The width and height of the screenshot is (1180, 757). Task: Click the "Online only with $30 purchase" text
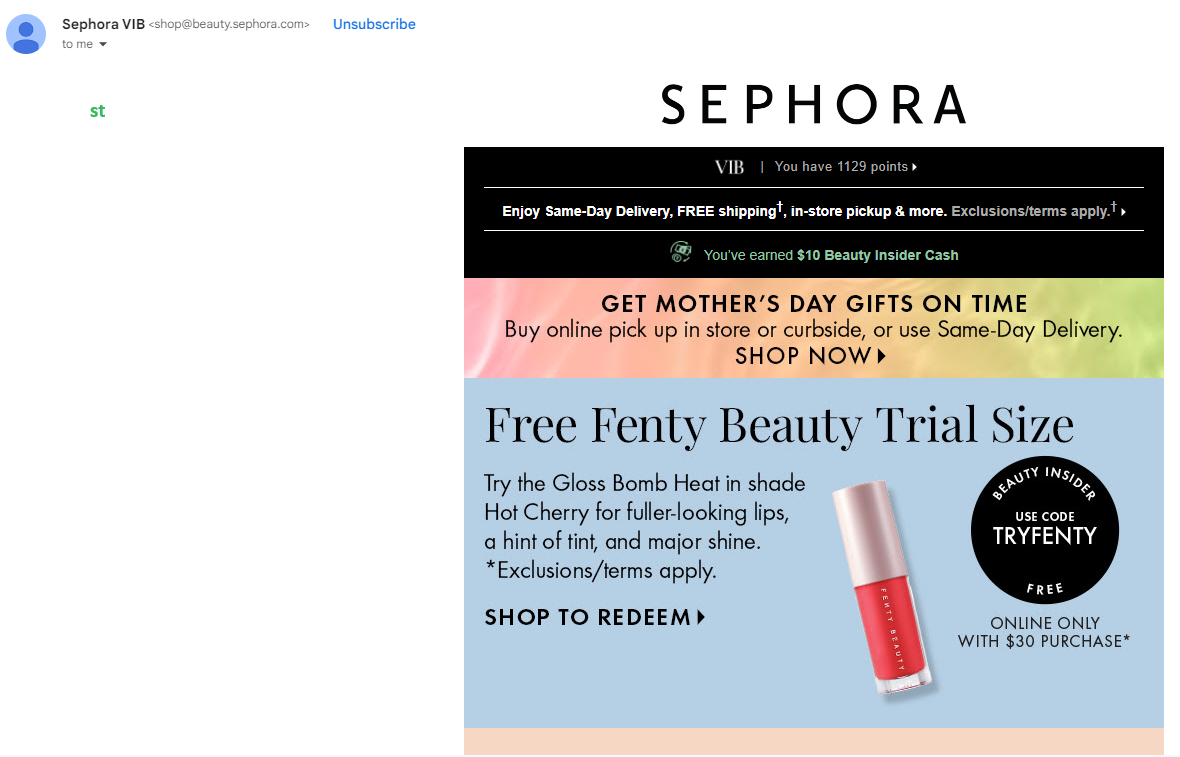tap(1044, 632)
